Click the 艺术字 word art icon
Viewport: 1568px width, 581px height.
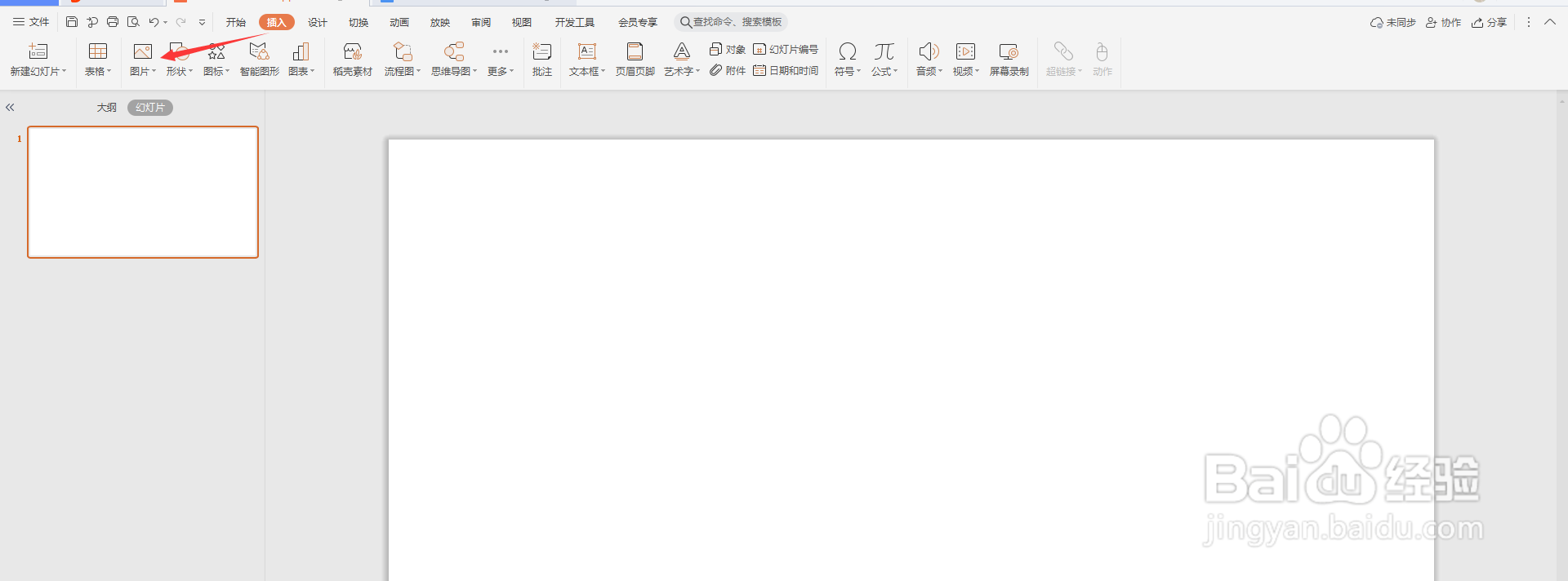coord(682,51)
